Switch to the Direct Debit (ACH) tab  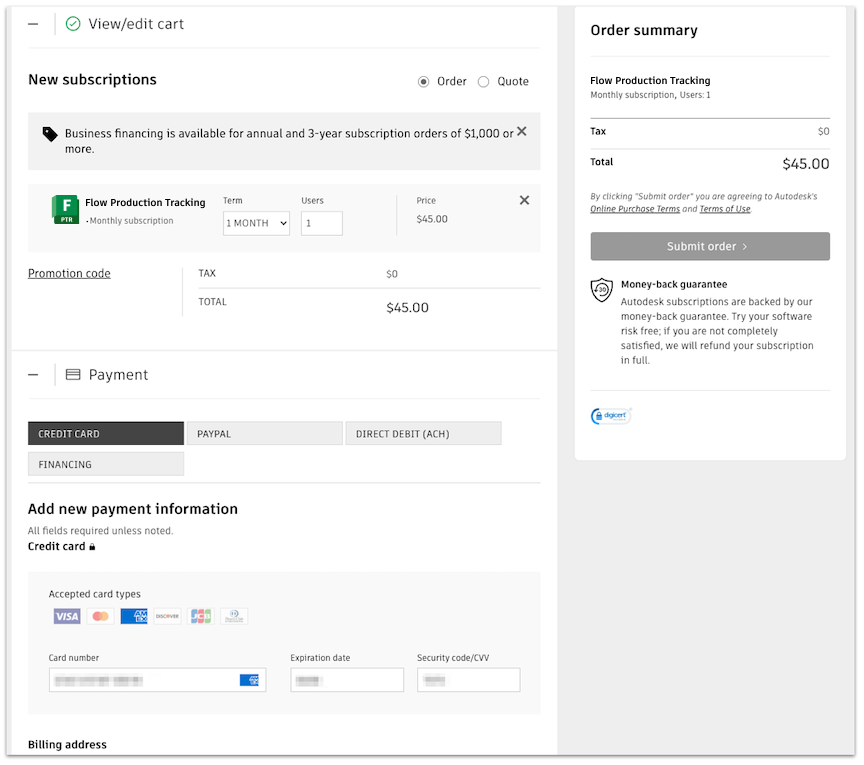(x=422, y=434)
